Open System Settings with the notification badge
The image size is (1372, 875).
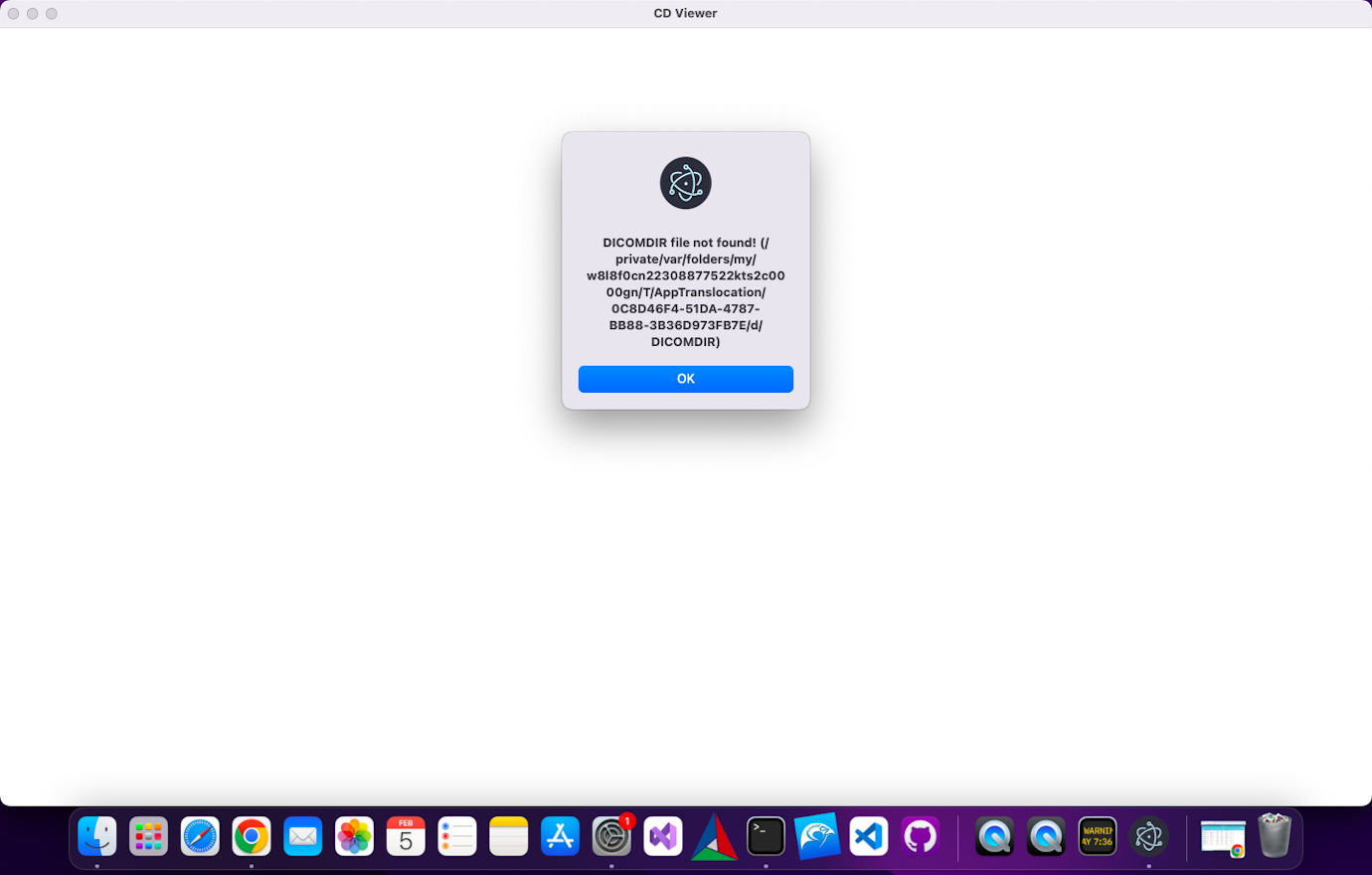pyautogui.click(x=611, y=836)
